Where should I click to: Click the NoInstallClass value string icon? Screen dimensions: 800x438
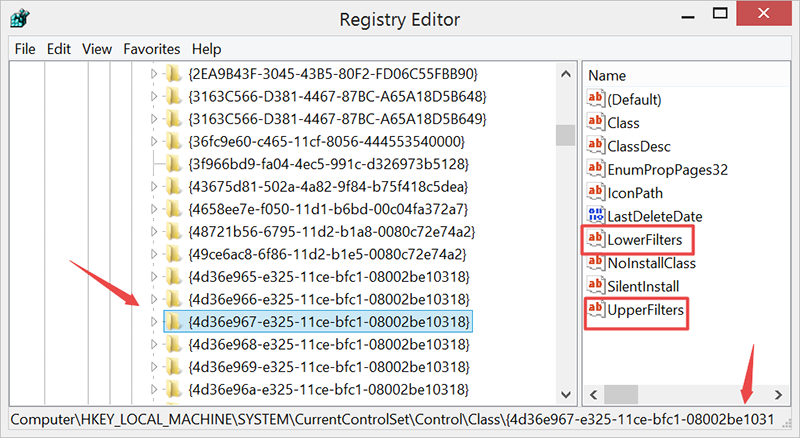click(x=595, y=262)
